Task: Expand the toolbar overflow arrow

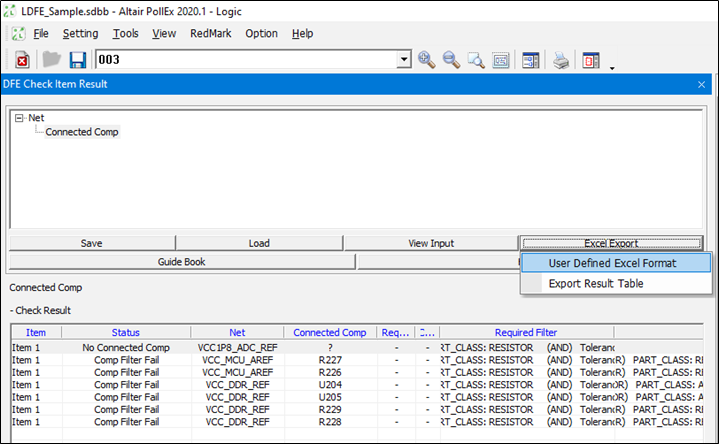Action: (x=611, y=68)
